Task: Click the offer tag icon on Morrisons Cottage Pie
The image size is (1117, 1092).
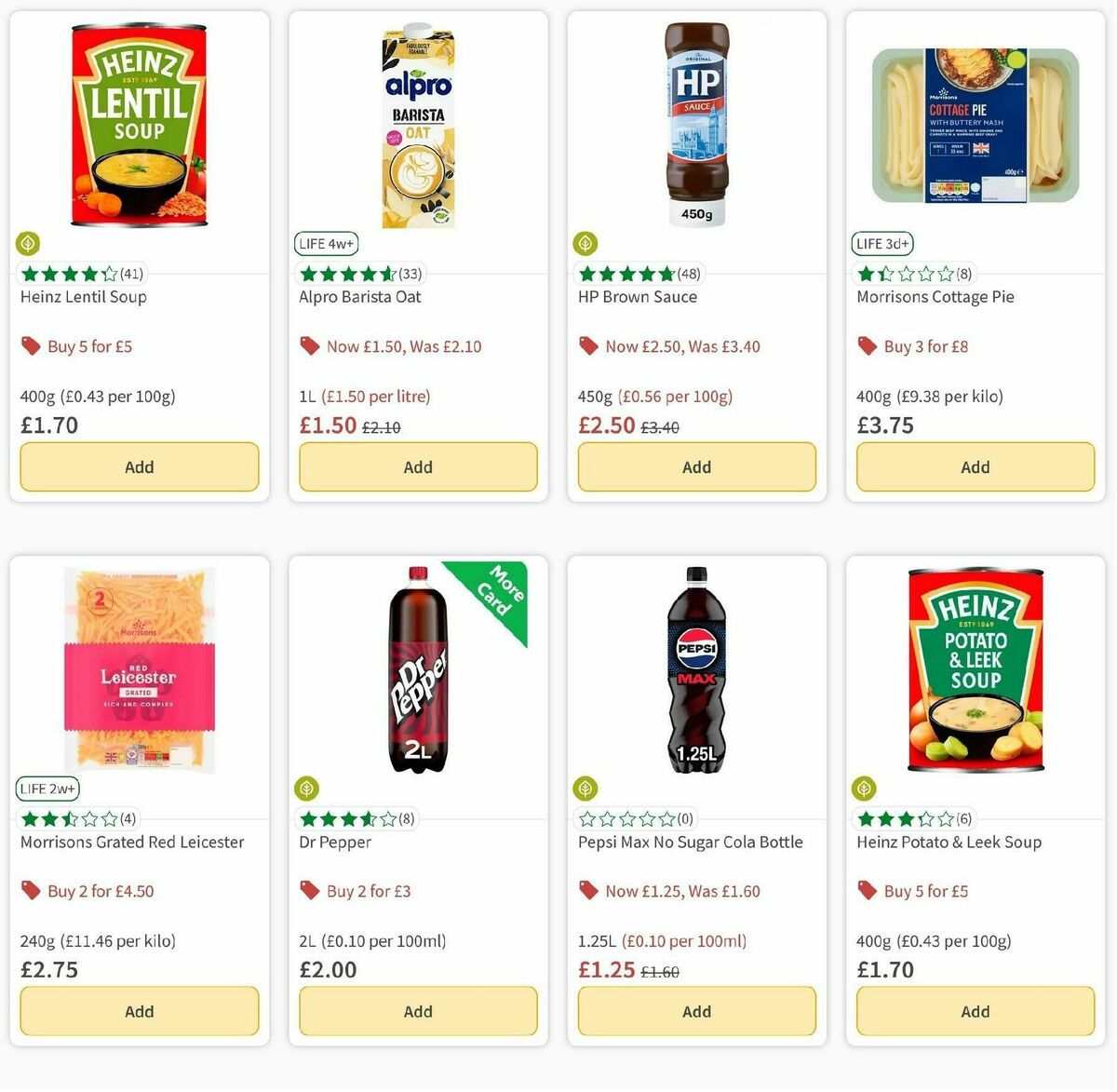Action: [867, 345]
